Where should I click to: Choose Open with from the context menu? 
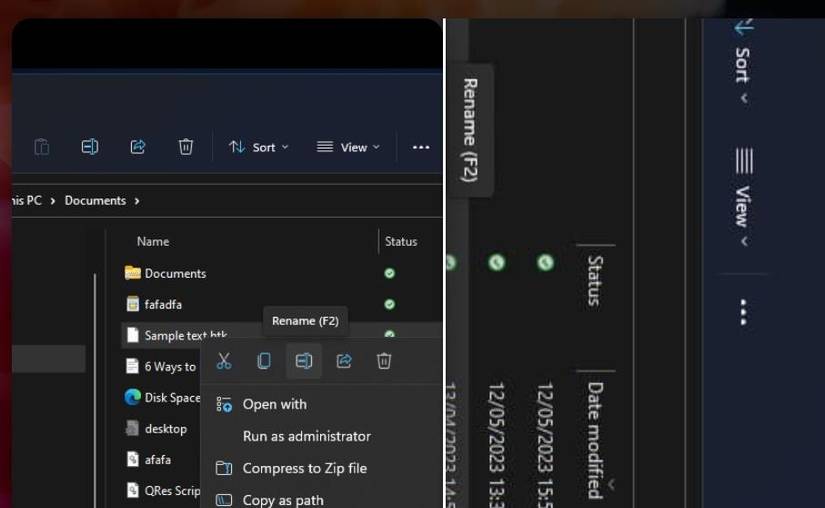pos(275,404)
